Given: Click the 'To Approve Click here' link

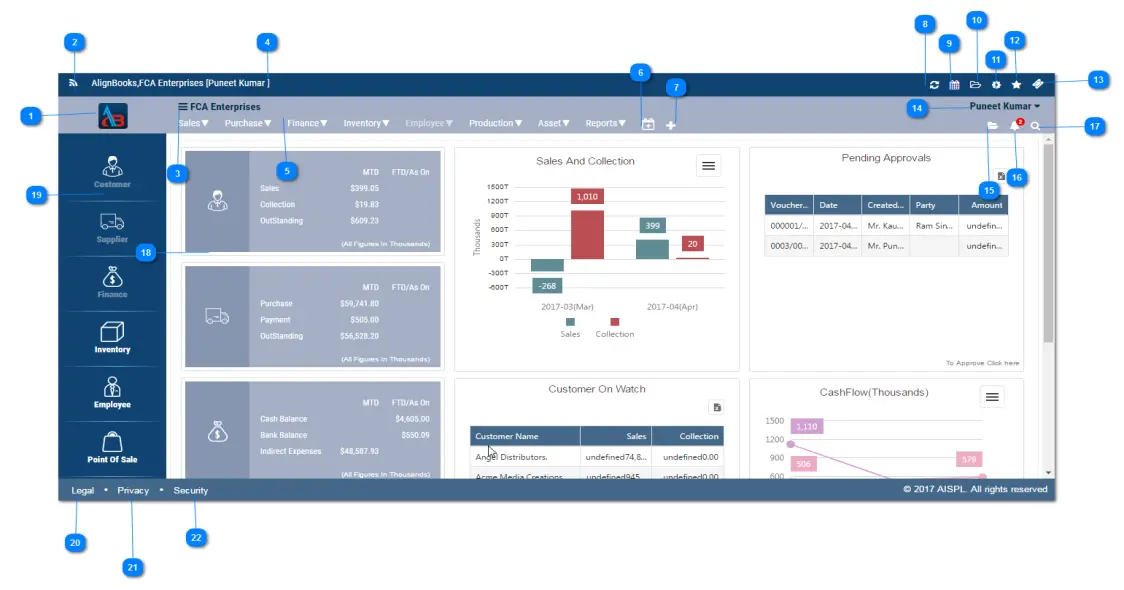Looking at the screenshot, I should [982, 363].
